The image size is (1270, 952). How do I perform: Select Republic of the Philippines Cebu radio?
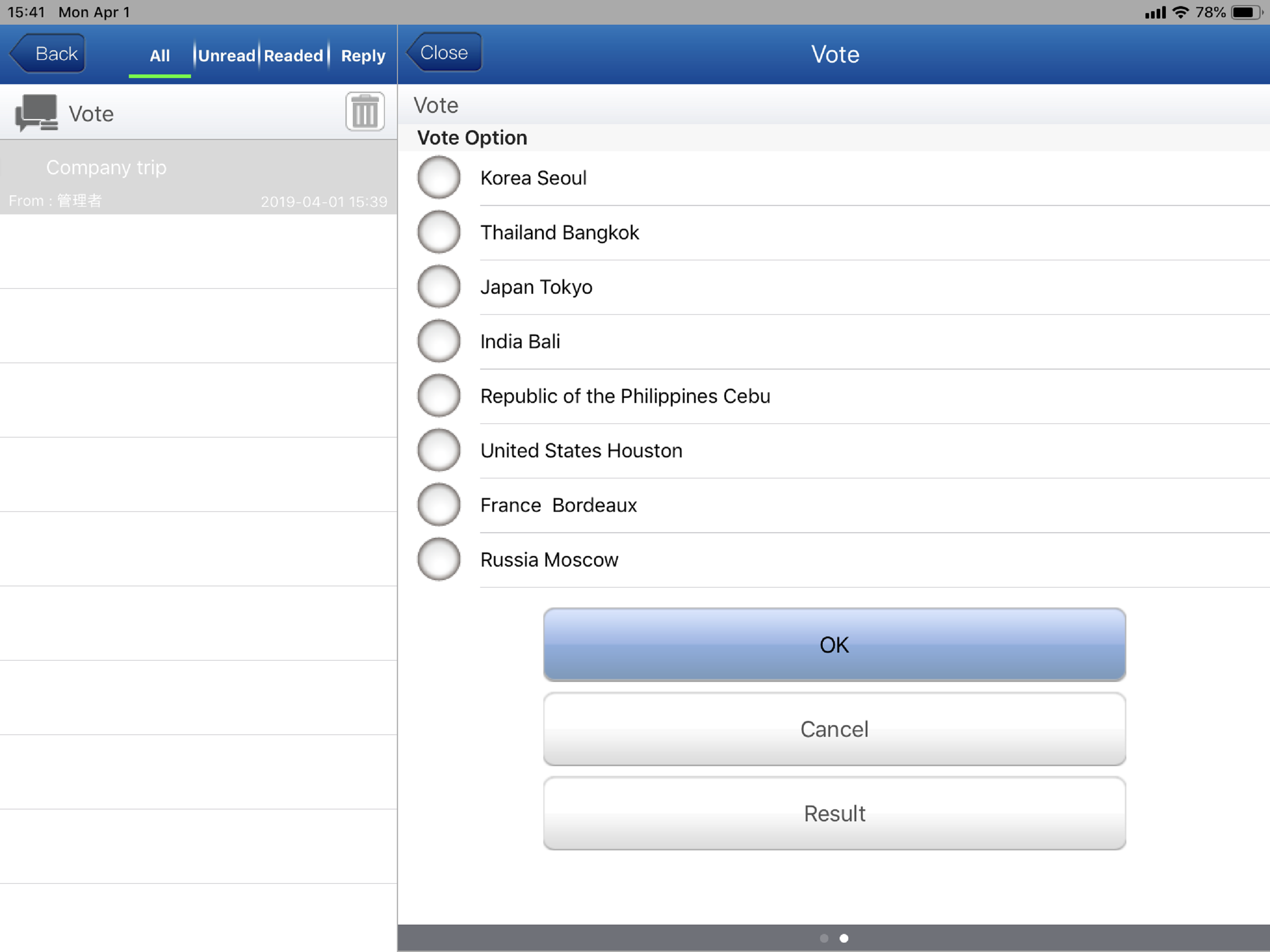click(x=439, y=396)
